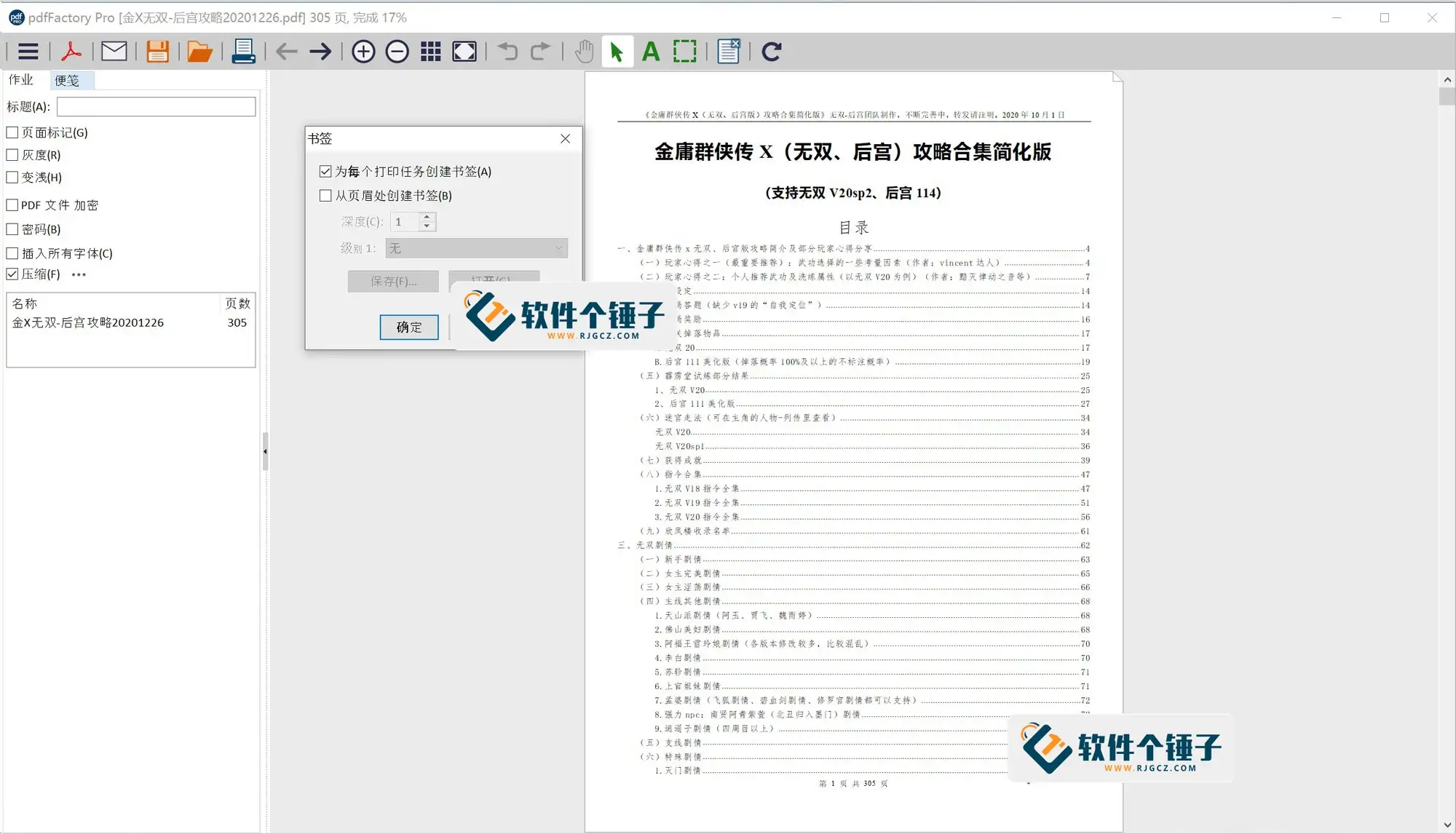Open compression options ellipsis
The width and height of the screenshot is (1456, 834).
click(x=79, y=274)
